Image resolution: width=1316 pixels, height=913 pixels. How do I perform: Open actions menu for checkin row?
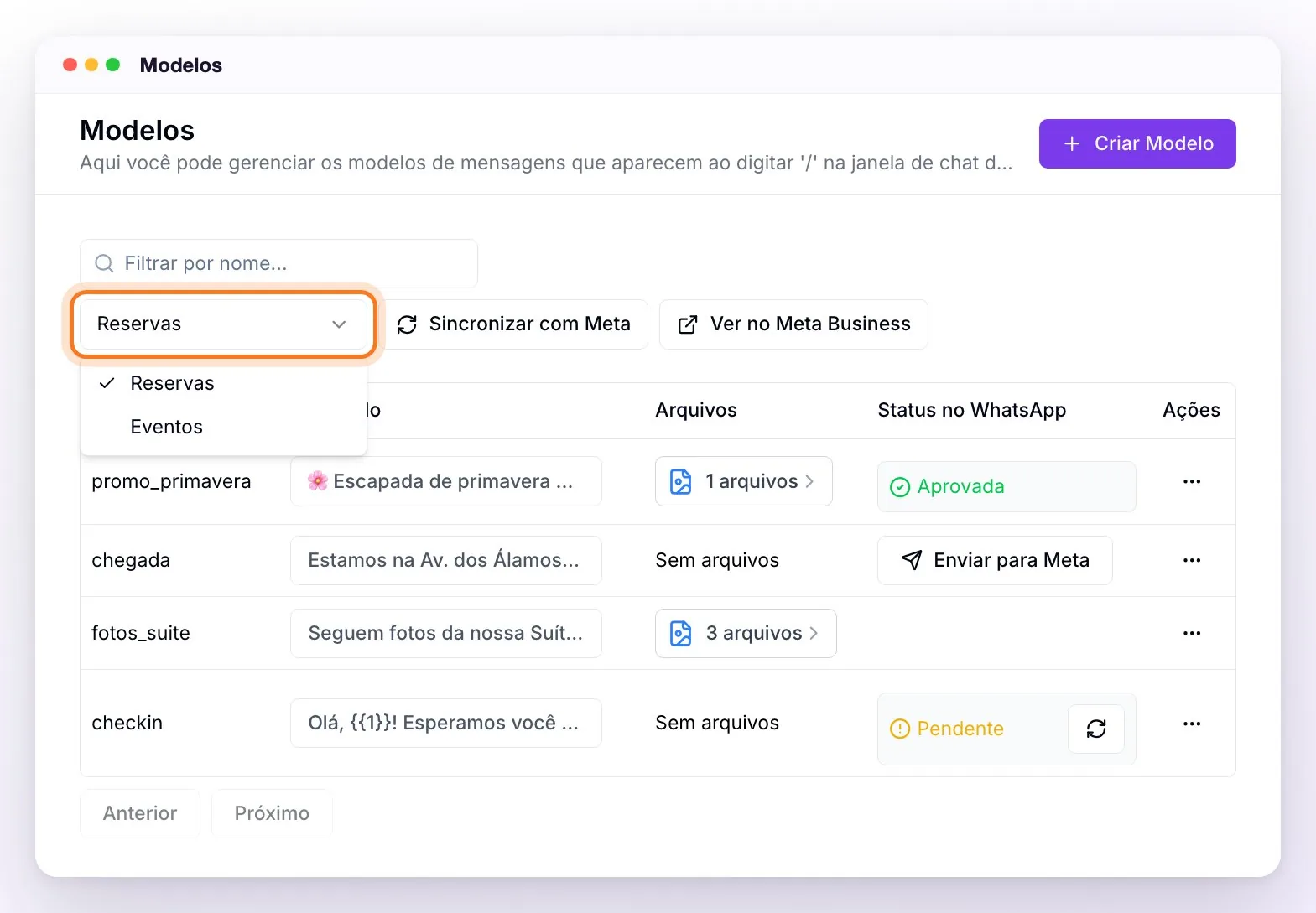[x=1191, y=723]
